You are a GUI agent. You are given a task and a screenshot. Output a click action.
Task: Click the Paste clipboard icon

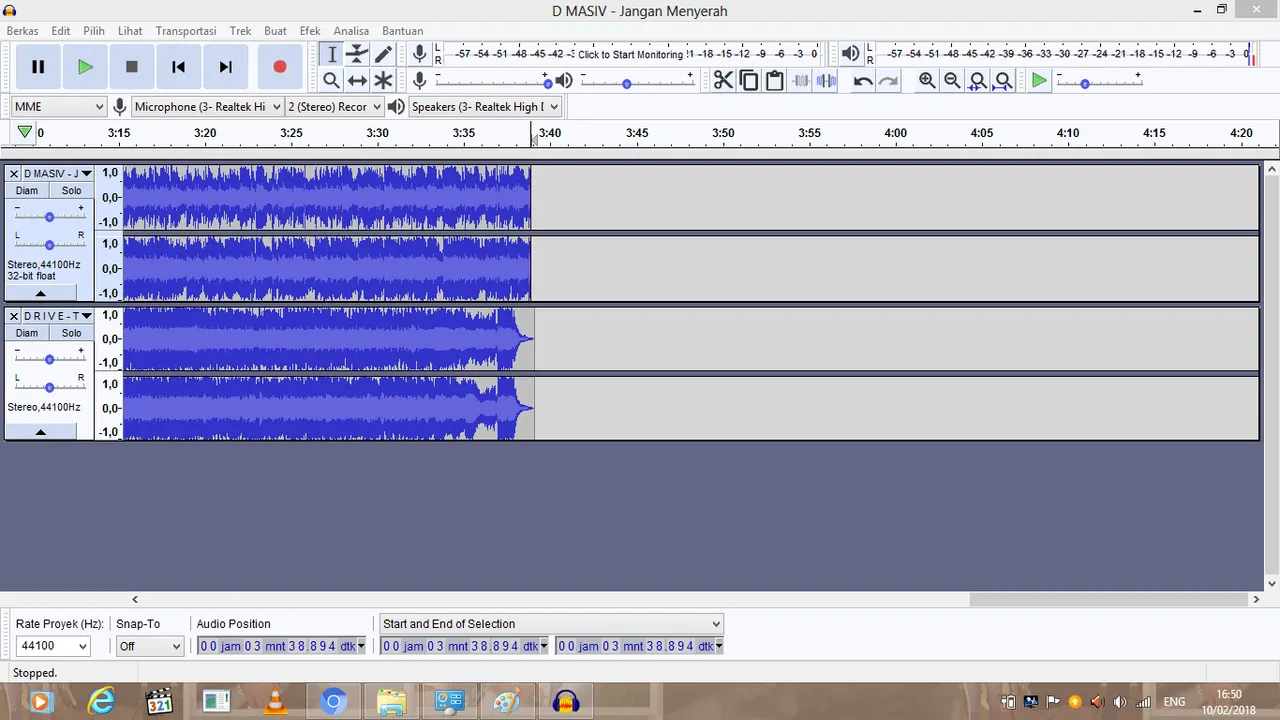(774, 81)
